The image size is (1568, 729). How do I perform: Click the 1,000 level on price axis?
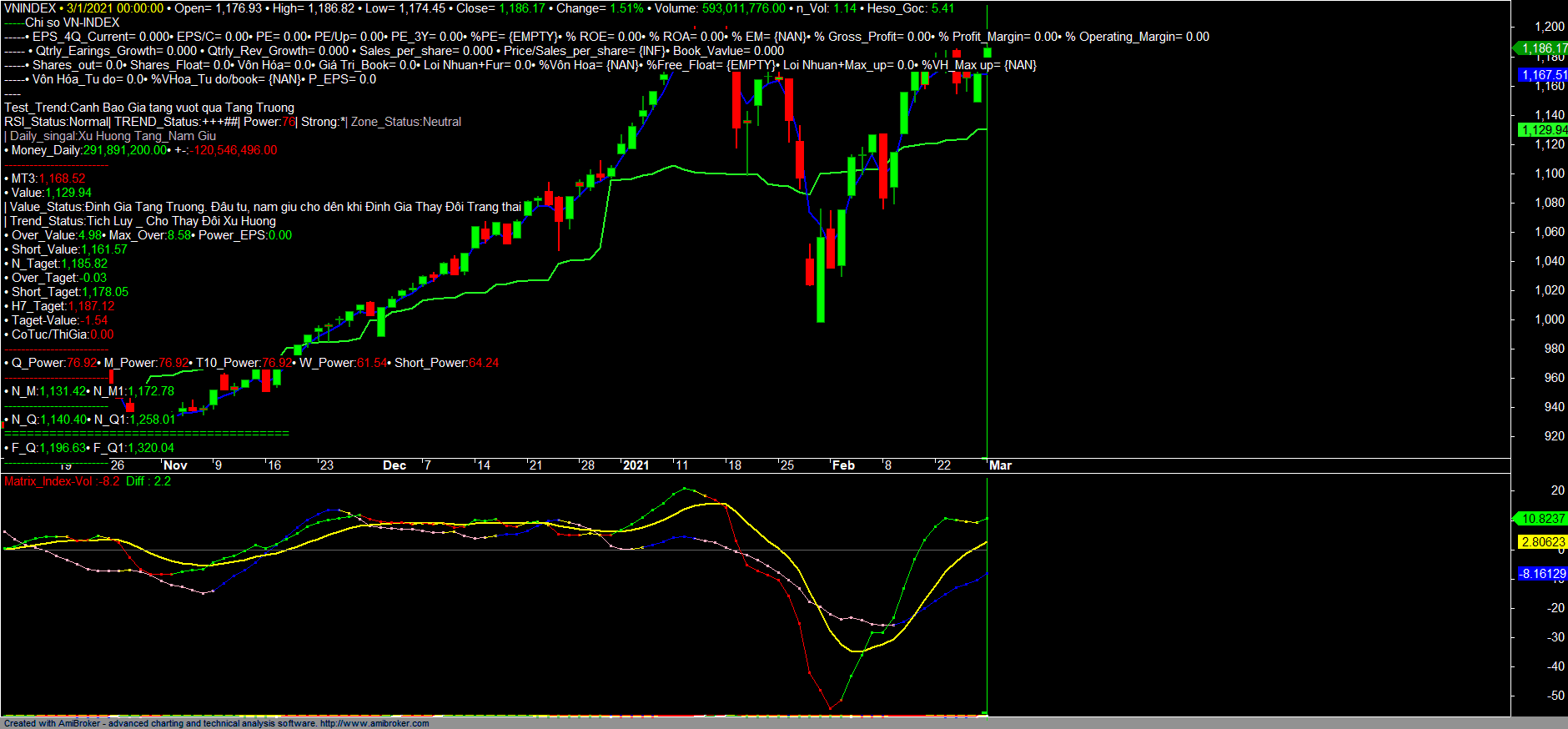click(1549, 319)
